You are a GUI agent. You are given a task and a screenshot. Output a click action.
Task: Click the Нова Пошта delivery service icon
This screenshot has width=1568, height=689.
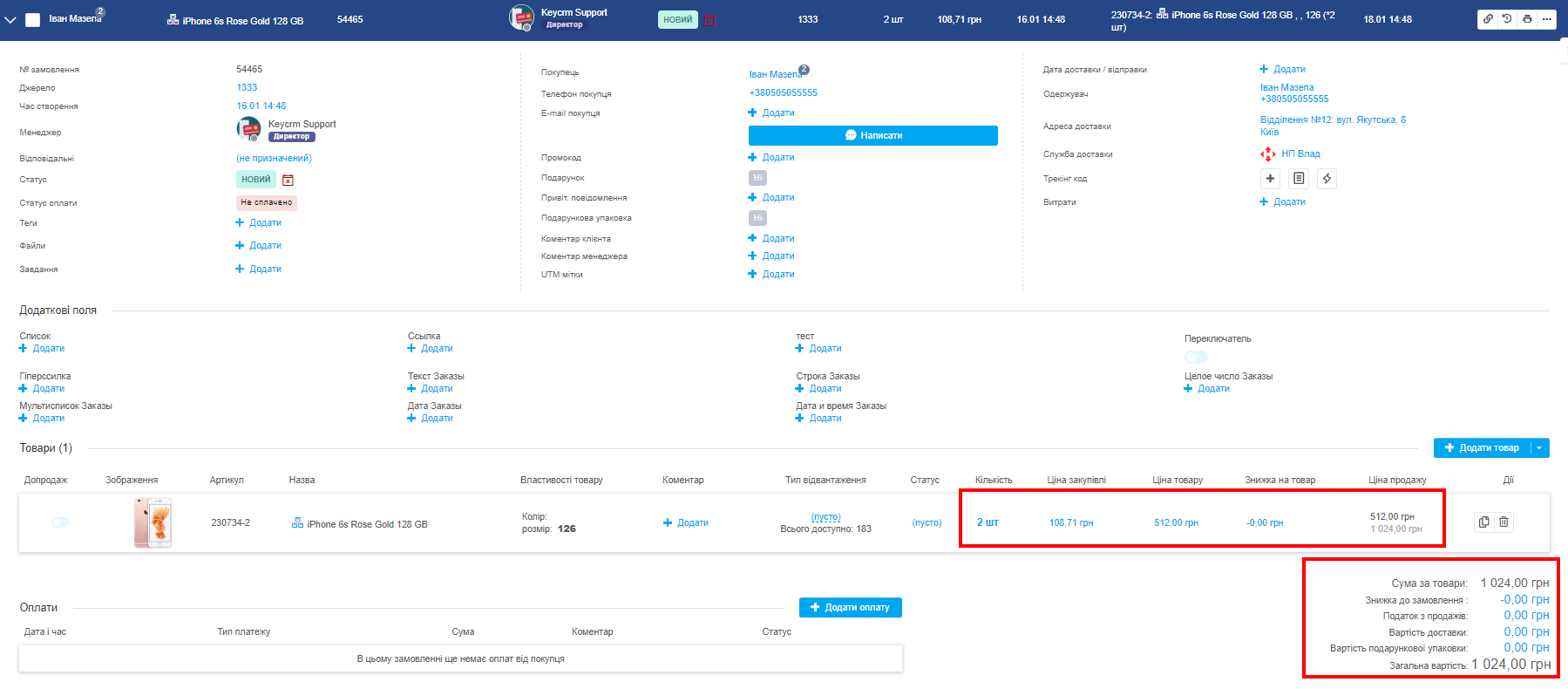[x=1268, y=154]
